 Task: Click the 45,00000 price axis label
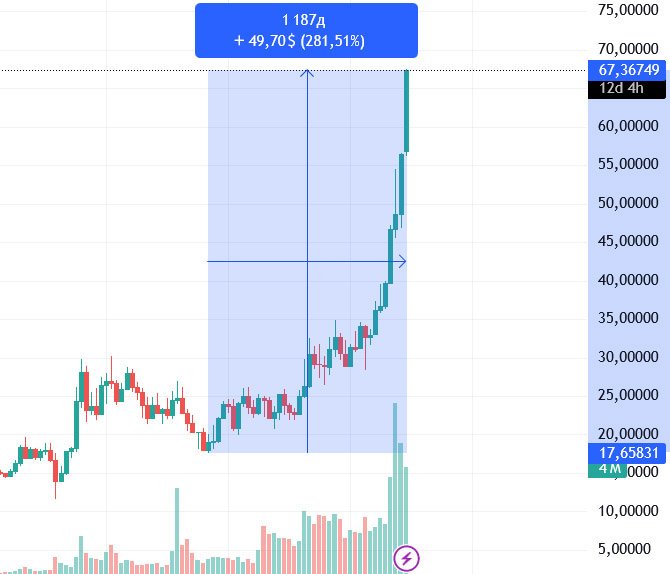click(x=626, y=241)
